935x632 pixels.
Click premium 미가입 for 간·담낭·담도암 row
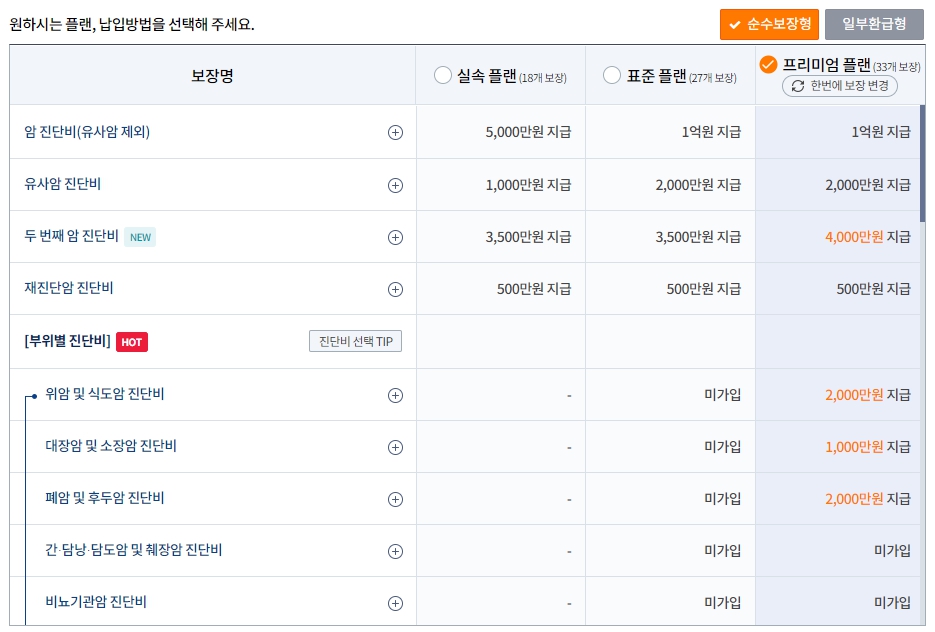pyautogui.click(x=893, y=550)
